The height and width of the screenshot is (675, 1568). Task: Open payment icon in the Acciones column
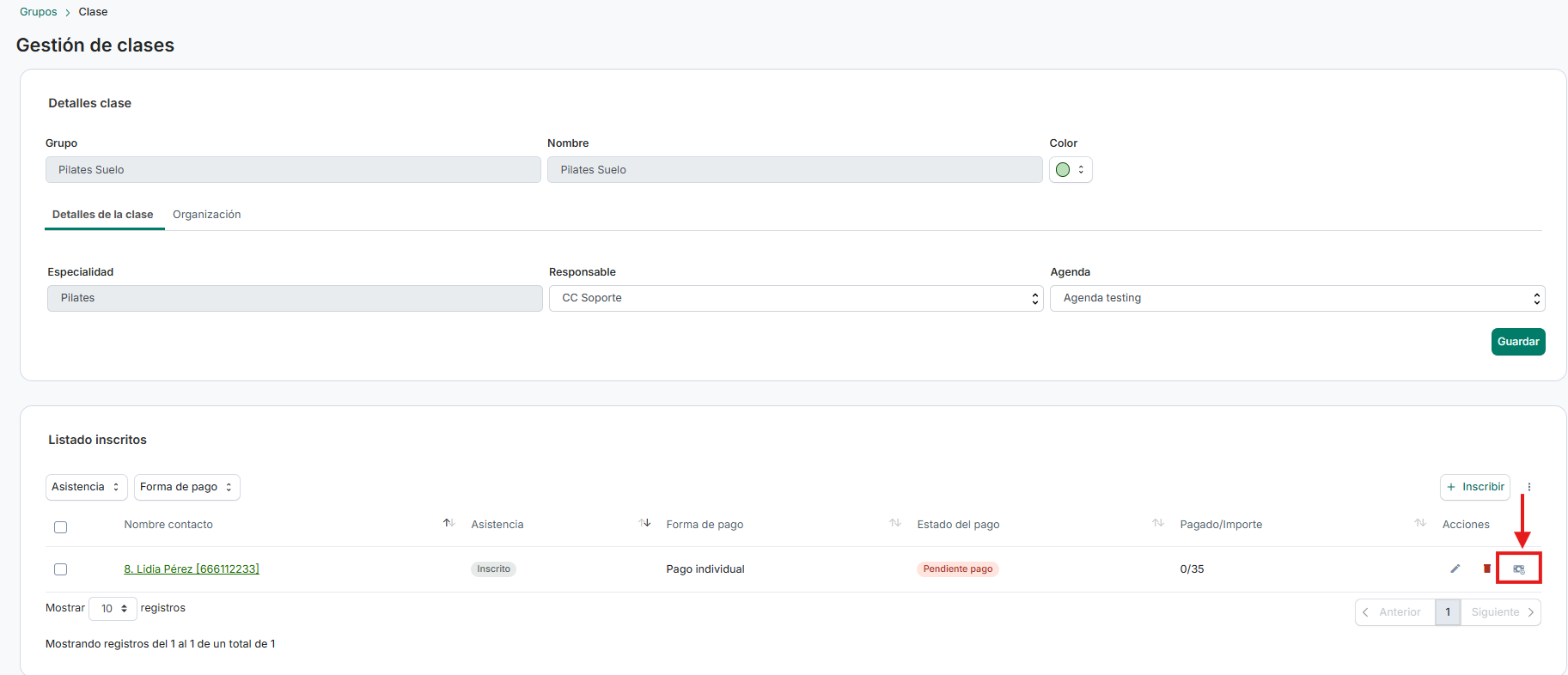click(x=1519, y=569)
